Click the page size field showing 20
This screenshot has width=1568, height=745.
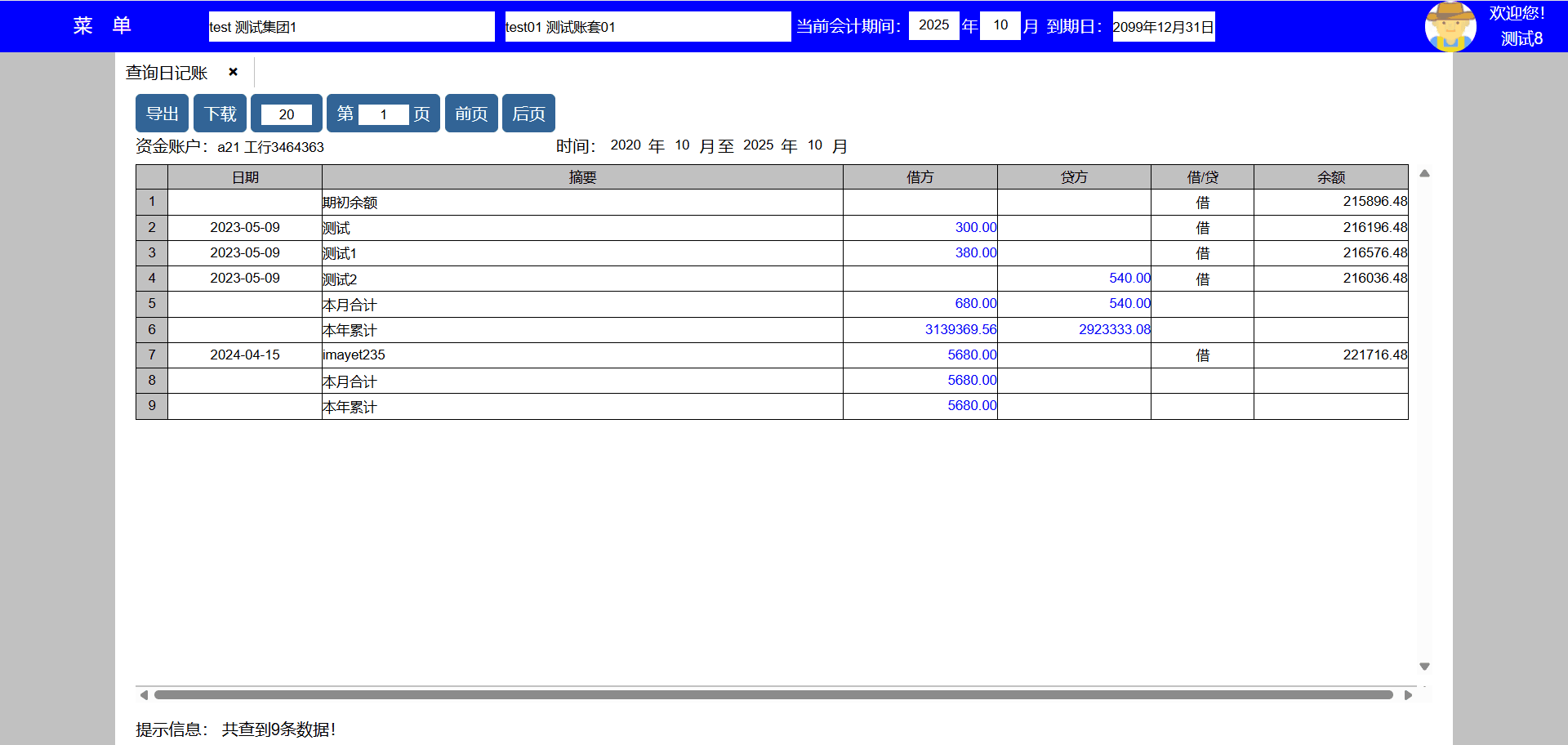[286, 114]
